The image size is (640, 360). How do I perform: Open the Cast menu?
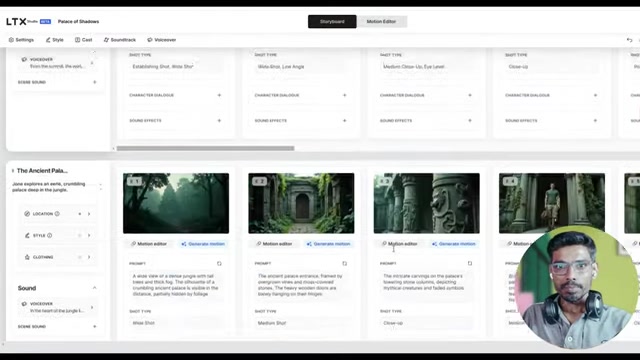pyautogui.click(x=83, y=40)
